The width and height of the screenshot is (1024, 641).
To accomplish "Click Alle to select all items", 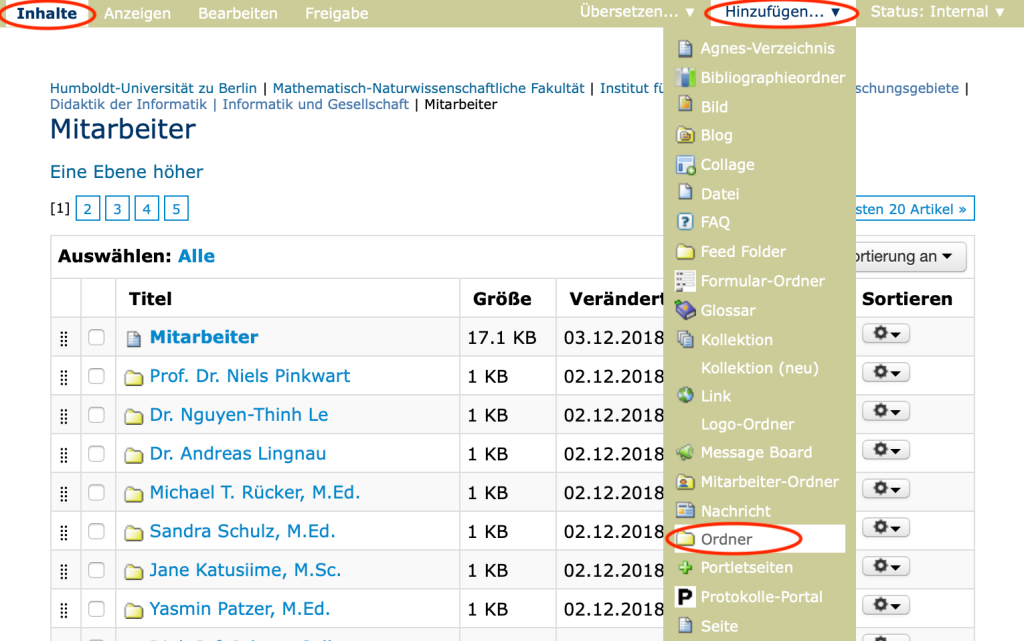I will point(196,256).
